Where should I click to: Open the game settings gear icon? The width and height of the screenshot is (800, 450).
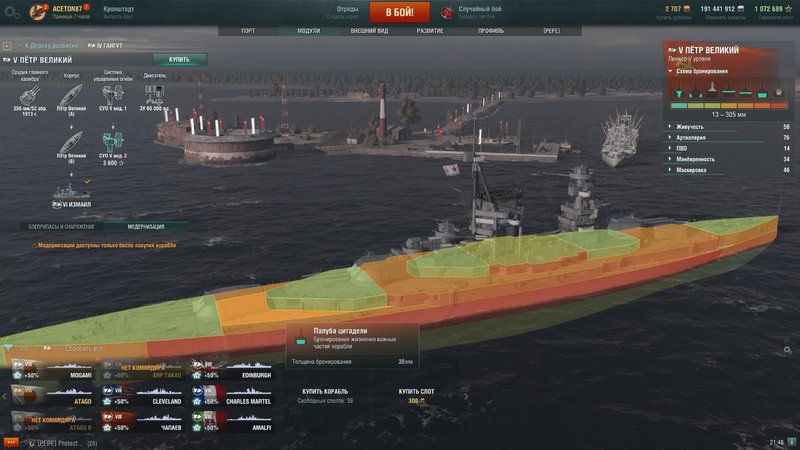(x=9, y=12)
